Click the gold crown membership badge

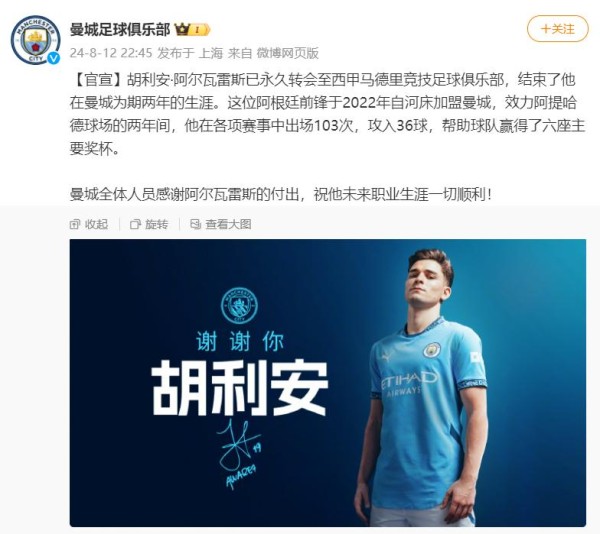(x=192, y=29)
